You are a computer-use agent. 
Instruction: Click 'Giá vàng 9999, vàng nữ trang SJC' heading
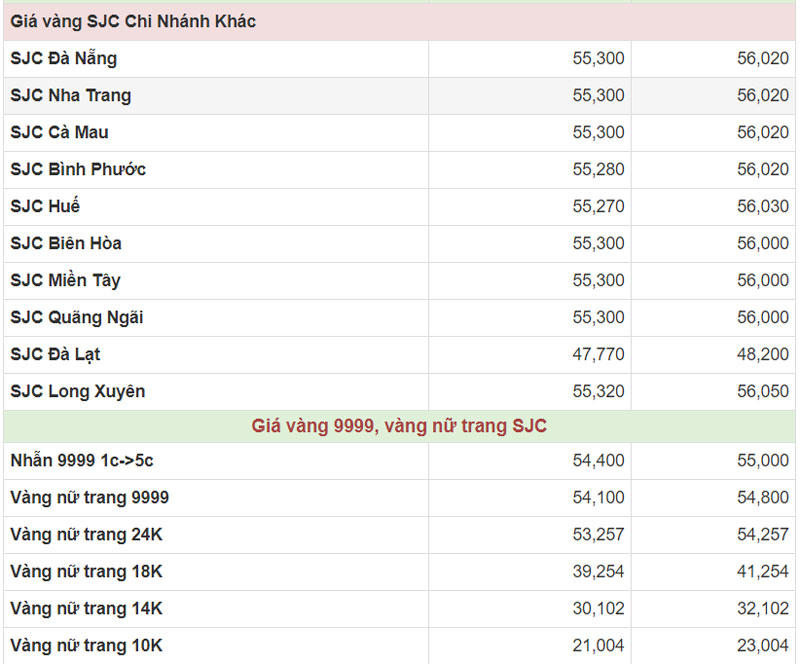399,426
